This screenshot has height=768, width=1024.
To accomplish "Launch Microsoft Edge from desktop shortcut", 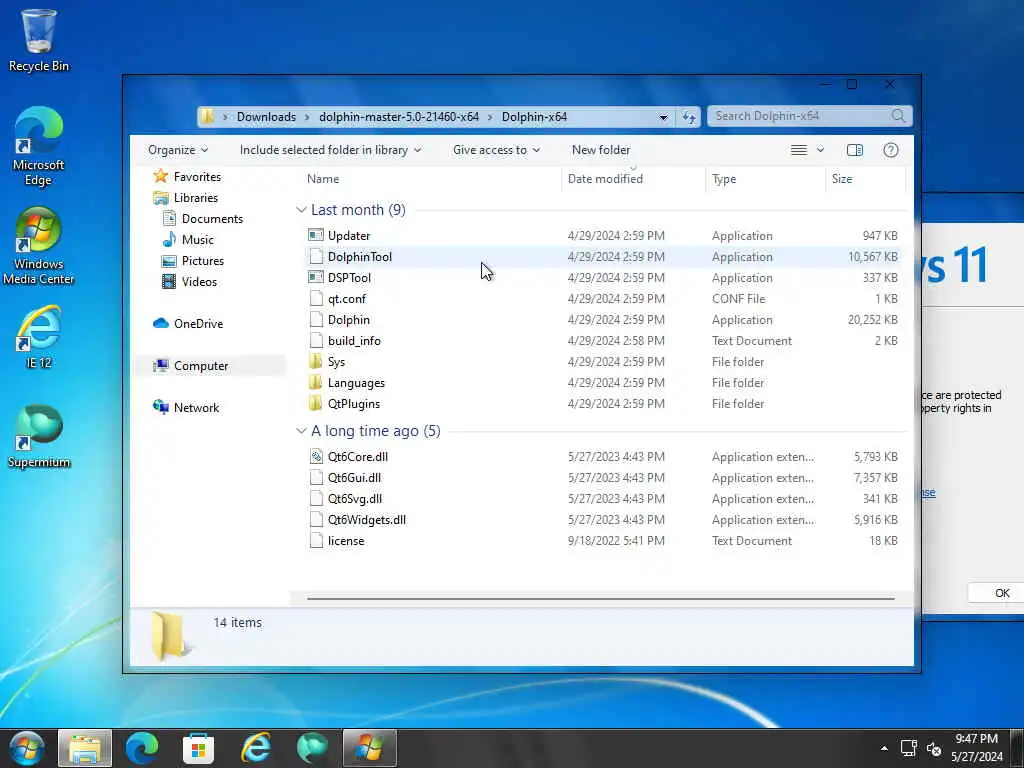I will tap(39, 146).
